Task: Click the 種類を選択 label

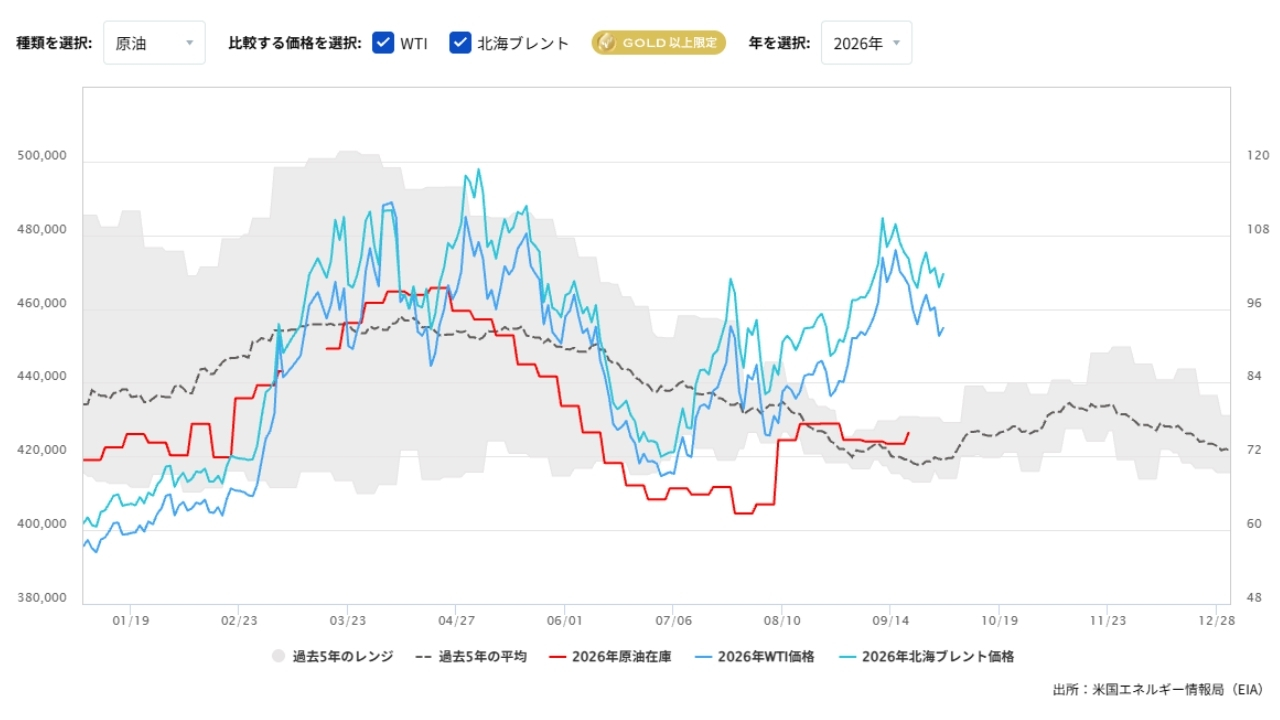Action: pyautogui.click(x=54, y=43)
